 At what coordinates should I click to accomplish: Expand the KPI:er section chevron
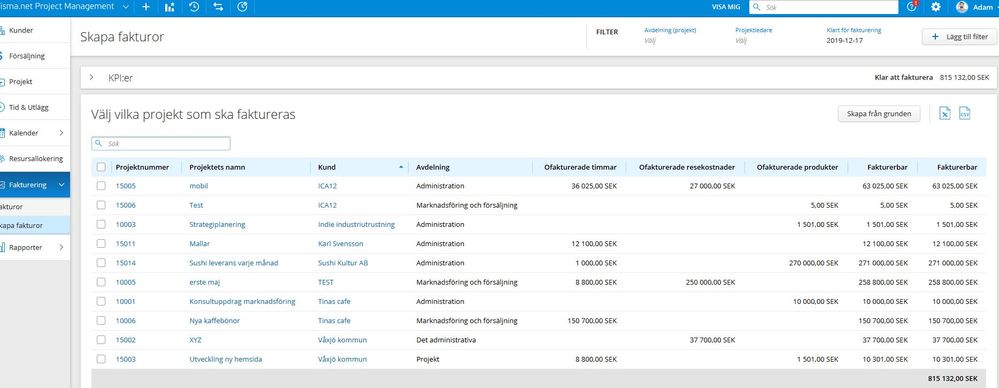tap(92, 78)
